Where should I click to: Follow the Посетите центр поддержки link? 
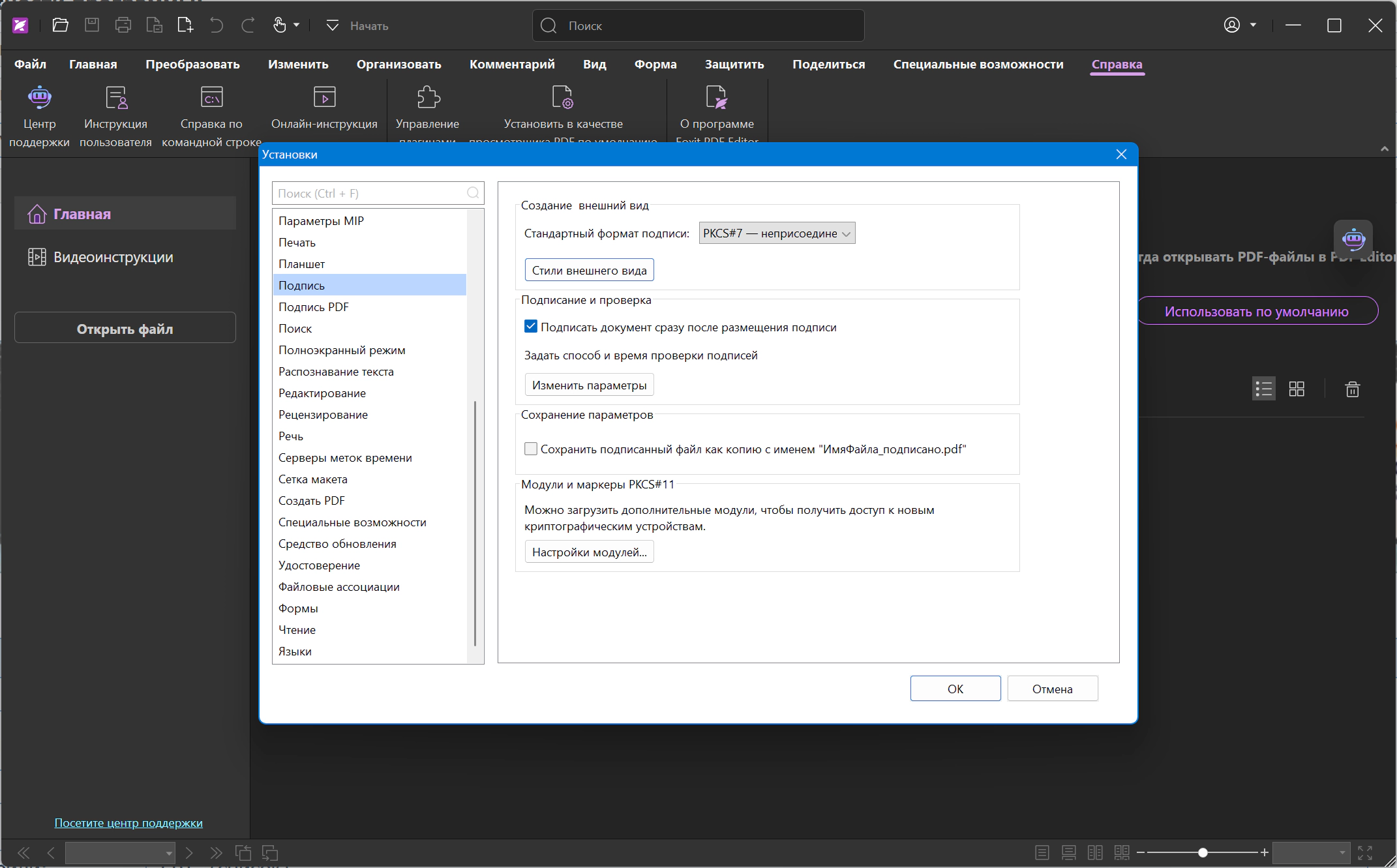click(128, 822)
